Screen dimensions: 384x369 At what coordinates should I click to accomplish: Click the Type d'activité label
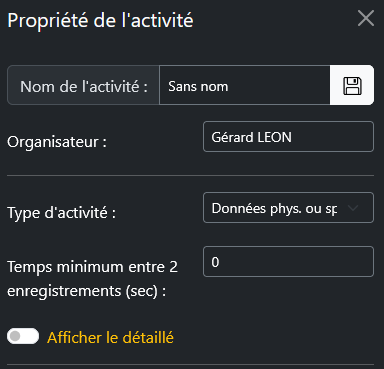(x=62, y=212)
